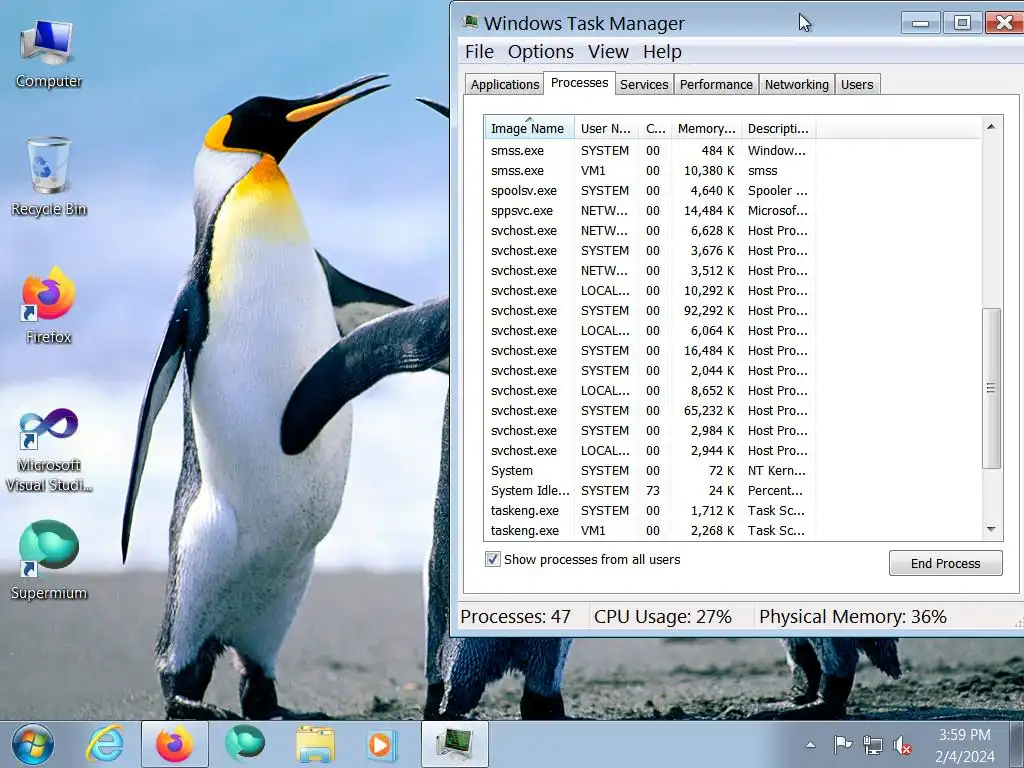1024x768 pixels.
Task: Select the System Idle process row
Action: (650, 490)
